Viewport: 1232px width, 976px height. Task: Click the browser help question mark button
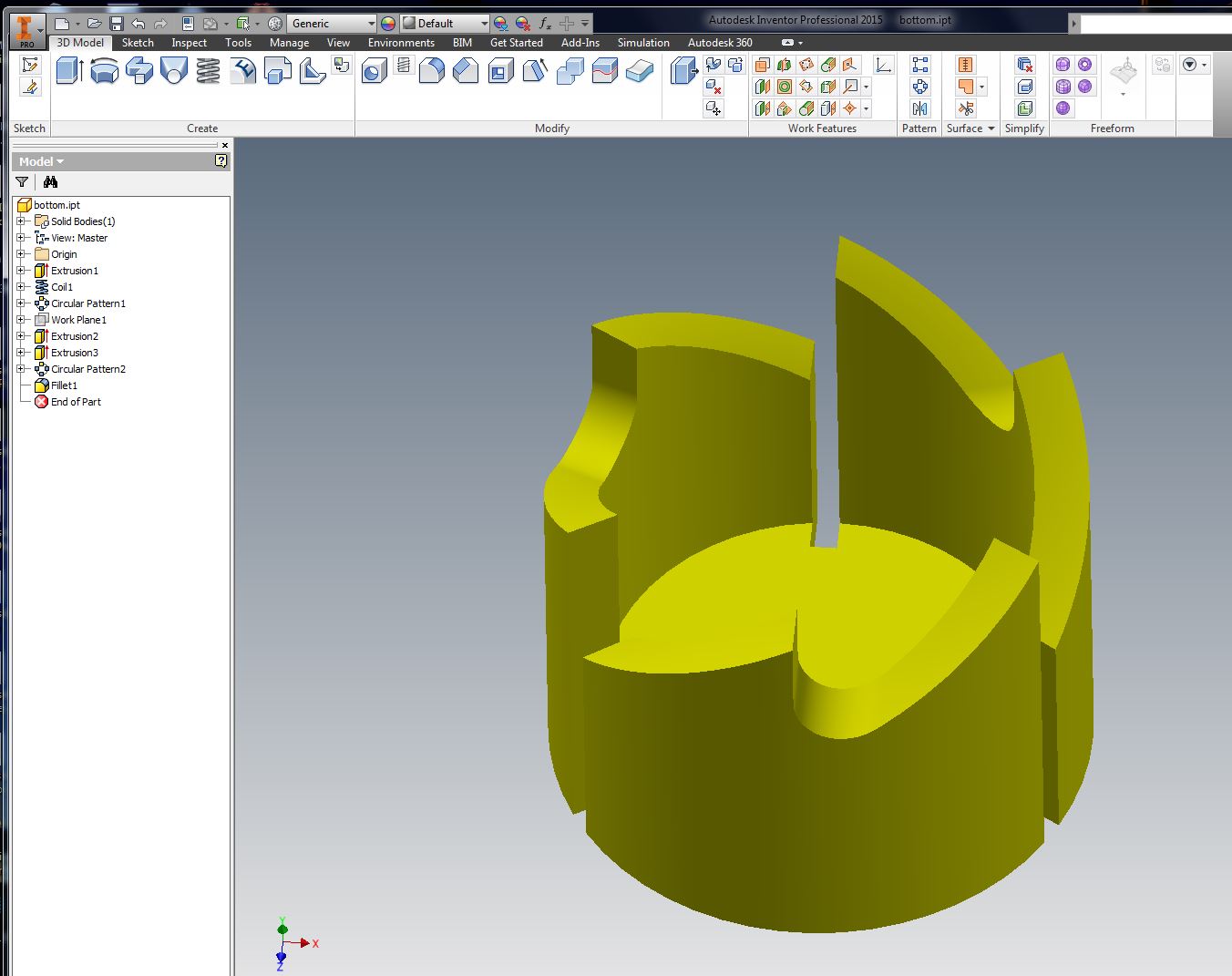coord(221,160)
